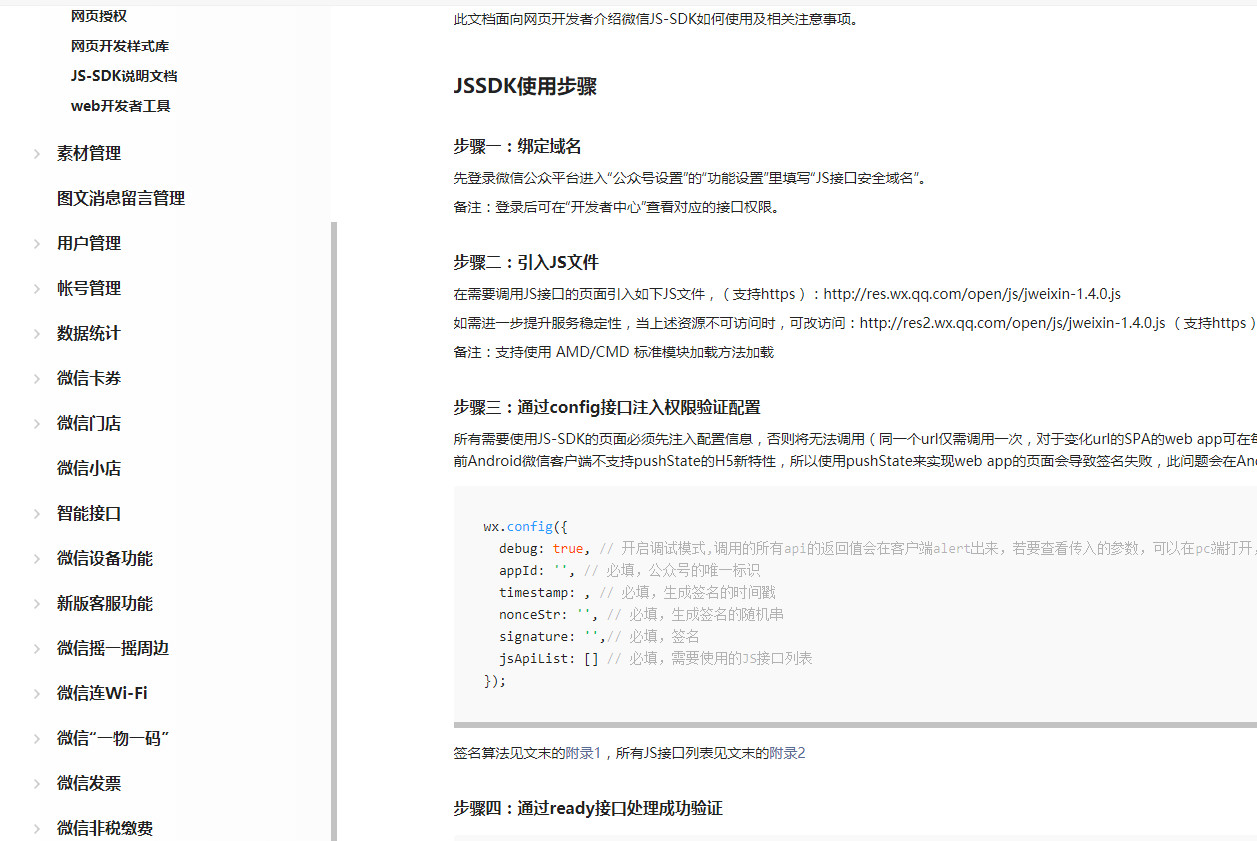This screenshot has width=1257, height=841.
Task: Click the sidebar vertical scrollbar
Action: pyautogui.click(x=334, y=531)
